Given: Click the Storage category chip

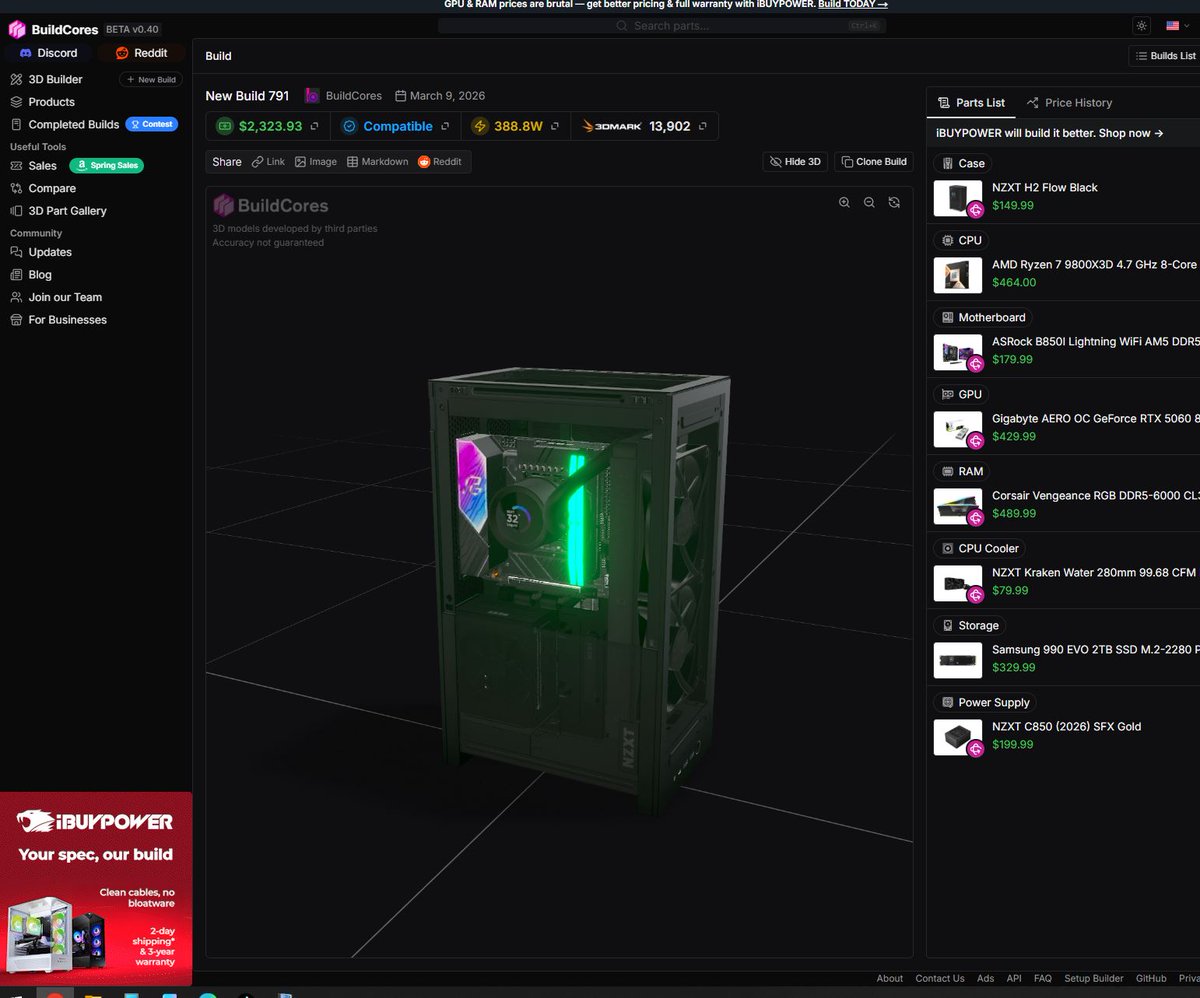Looking at the screenshot, I should [969, 625].
